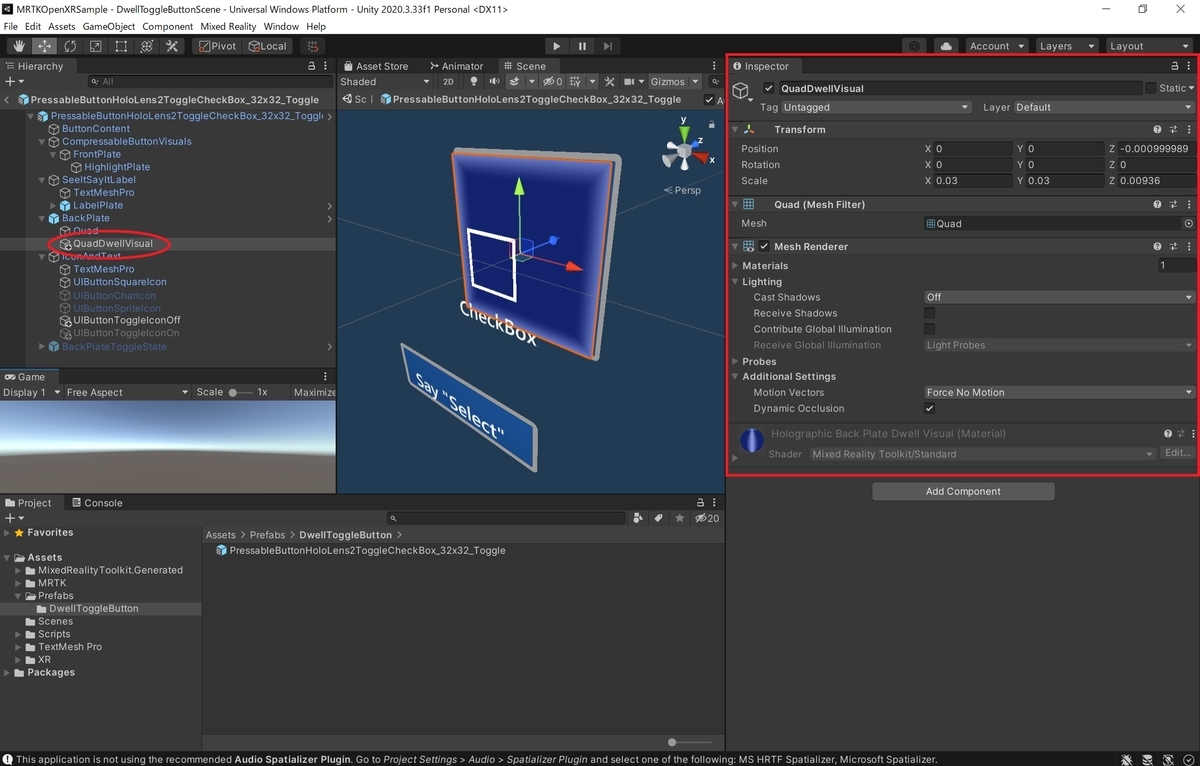1200x766 pixels.
Task: Open the GameObject menu
Action: [108, 26]
